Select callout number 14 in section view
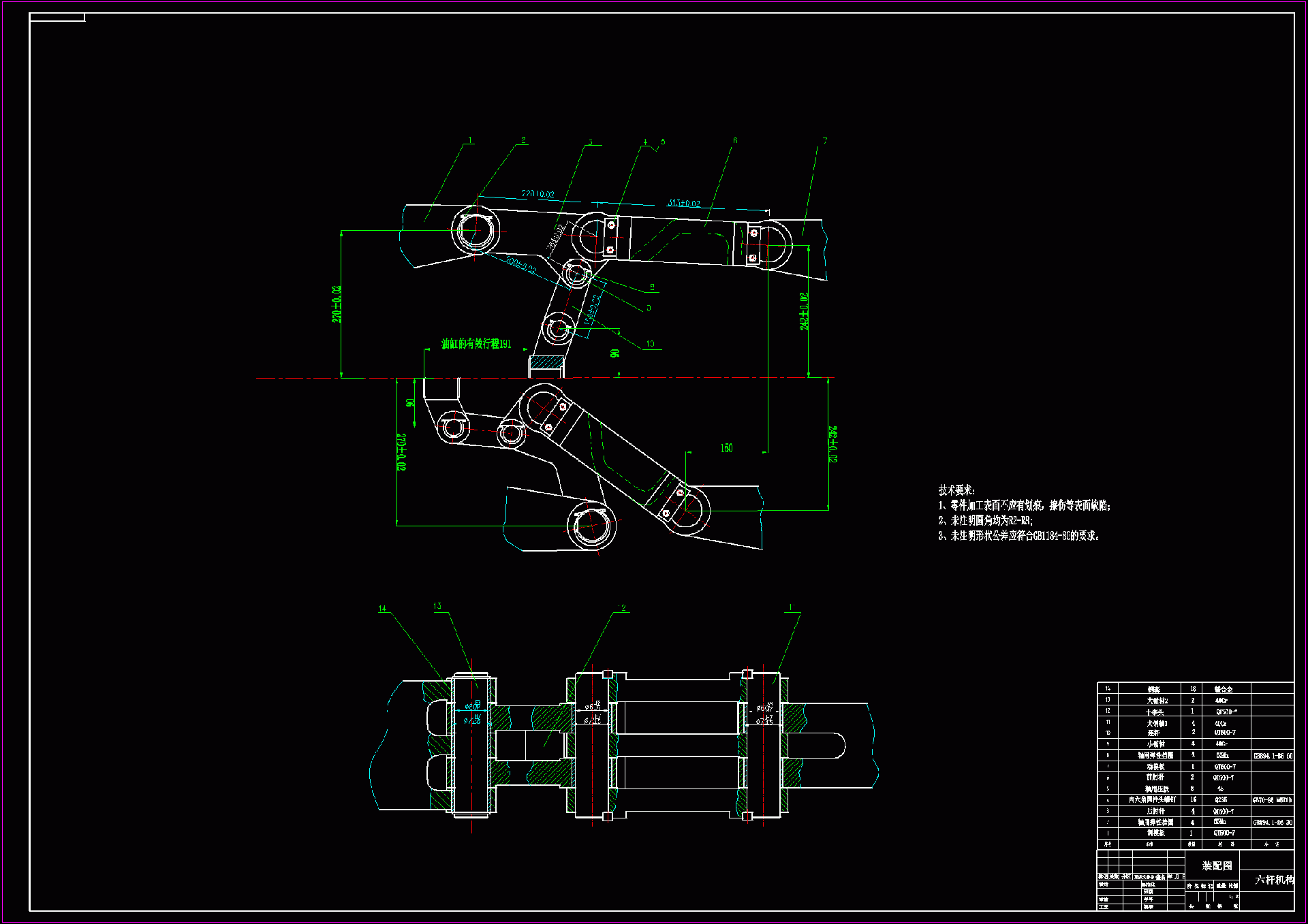This screenshot has width=1308, height=924. coord(382,609)
